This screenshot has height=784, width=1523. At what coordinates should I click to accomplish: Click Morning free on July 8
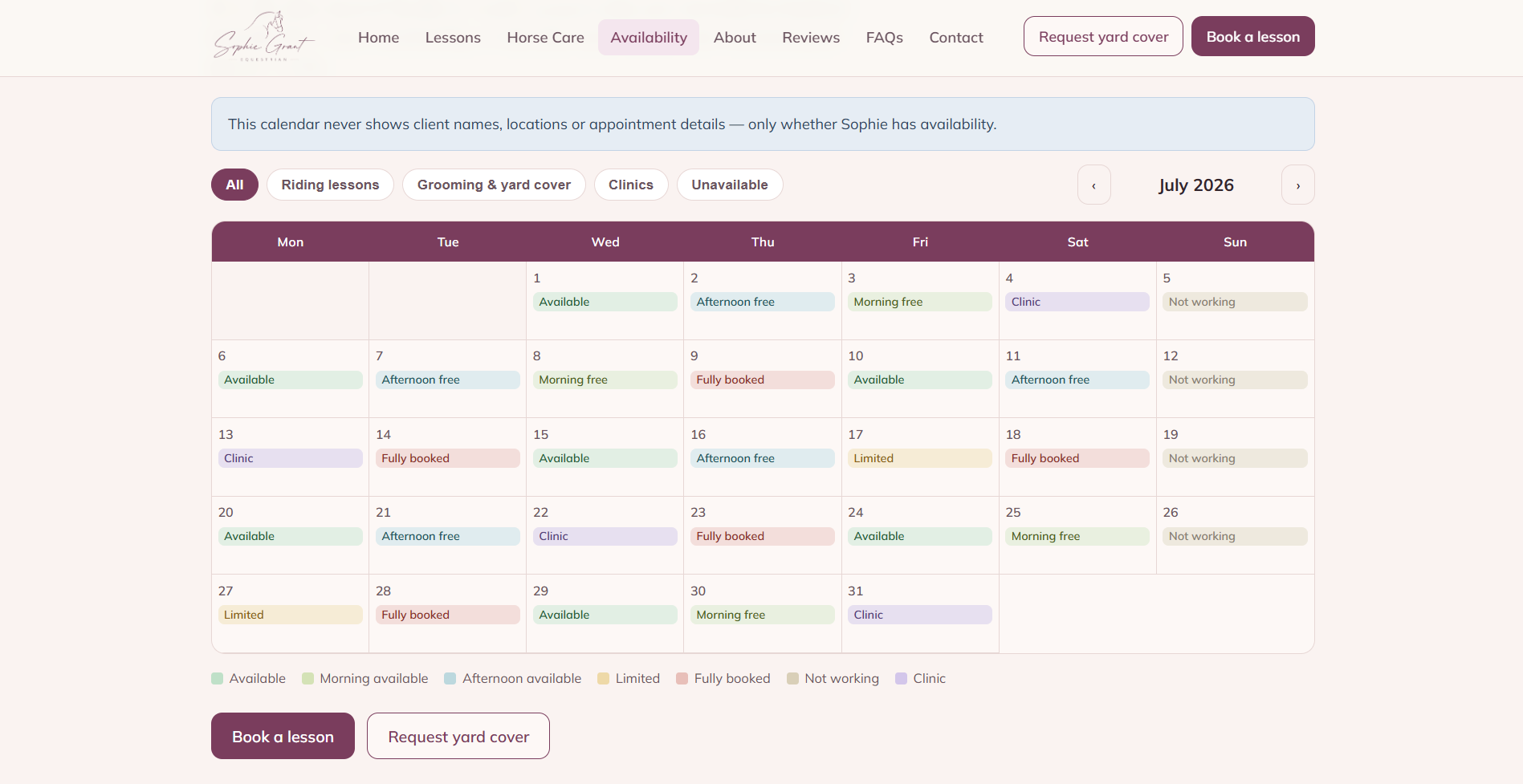pos(605,380)
